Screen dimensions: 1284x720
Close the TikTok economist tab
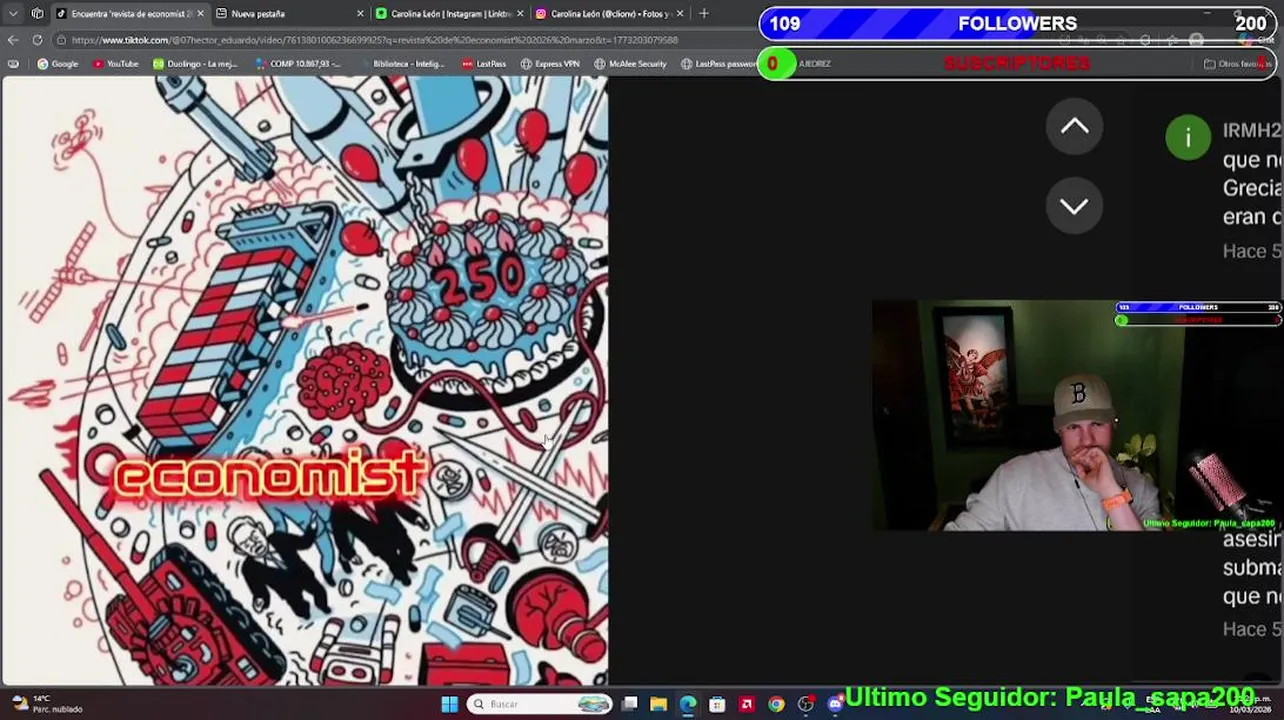(x=200, y=14)
